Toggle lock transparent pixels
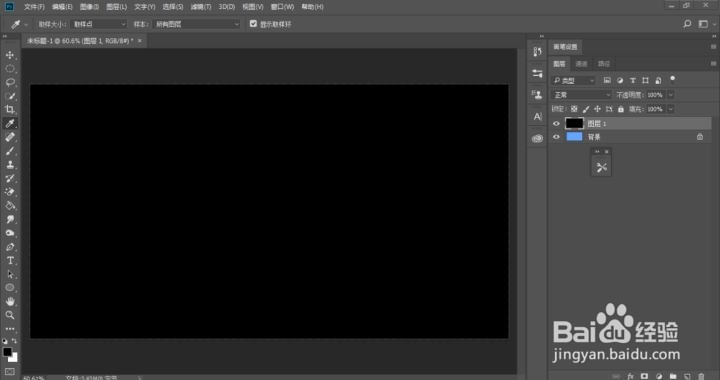This screenshot has width=720, height=380. click(574, 109)
